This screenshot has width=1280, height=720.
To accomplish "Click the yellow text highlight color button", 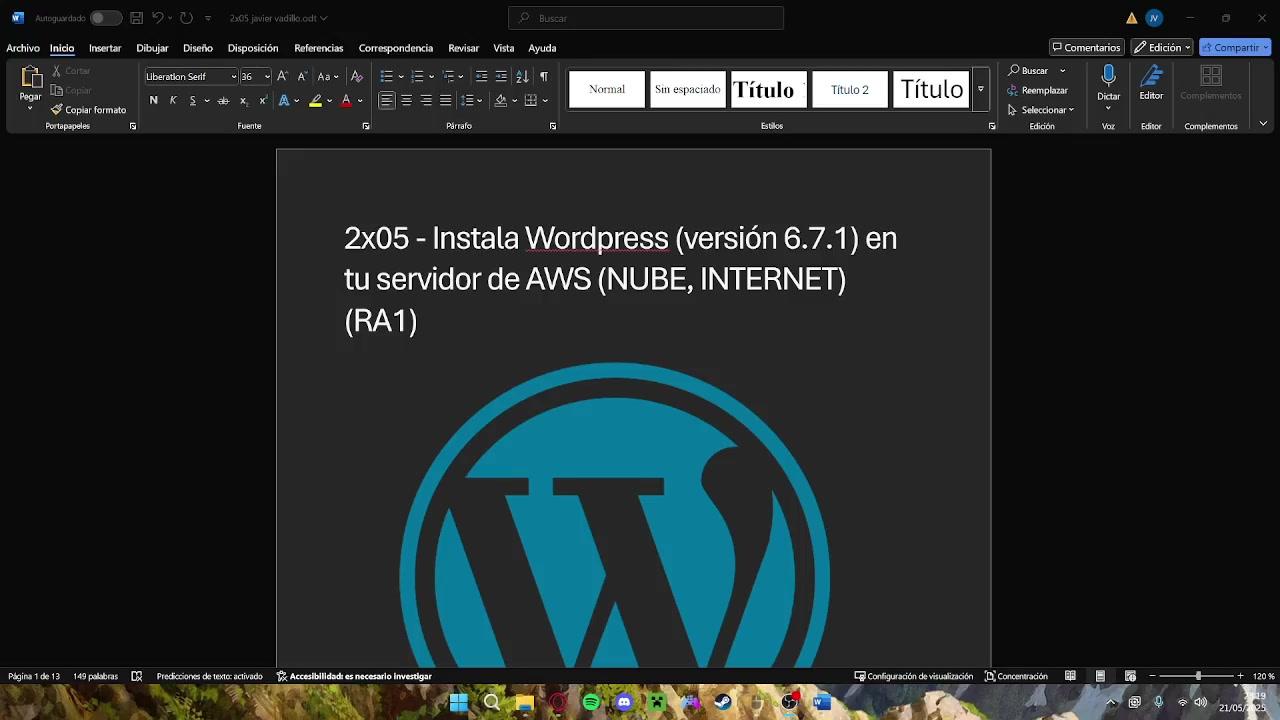I will click(316, 100).
